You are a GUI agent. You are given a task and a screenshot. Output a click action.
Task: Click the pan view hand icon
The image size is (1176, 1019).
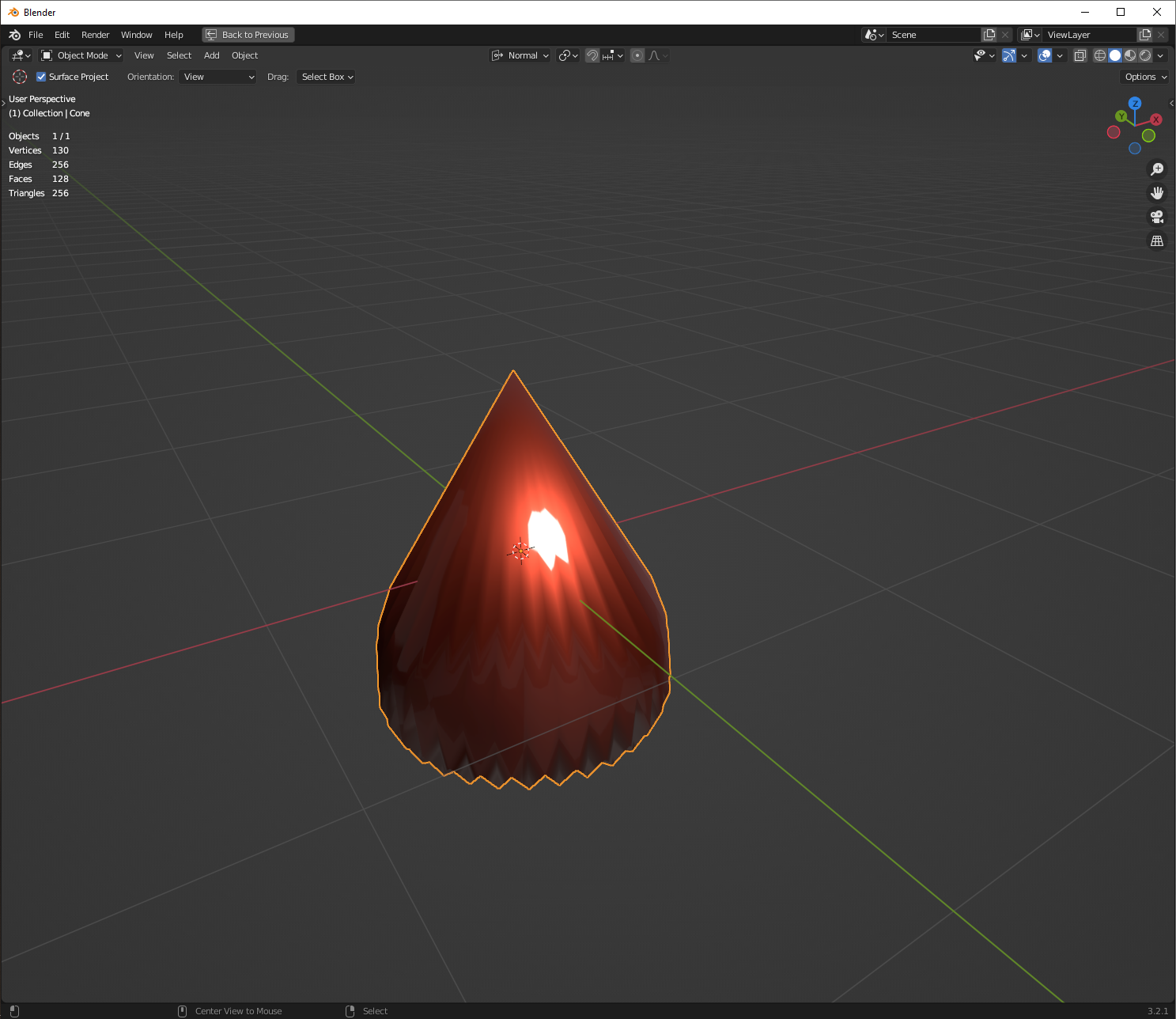(x=1157, y=193)
